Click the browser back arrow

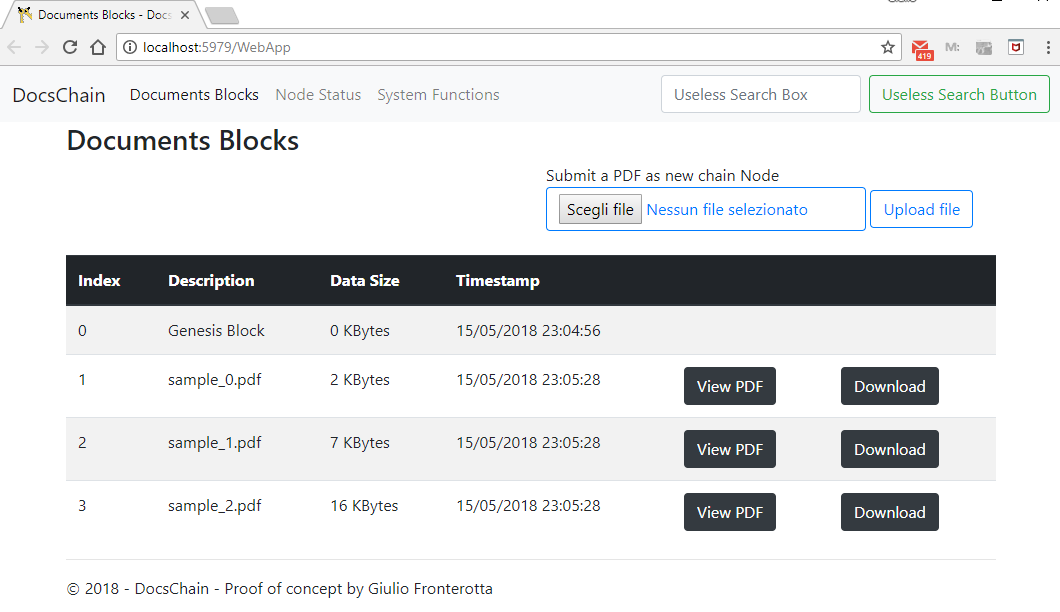click(15, 47)
